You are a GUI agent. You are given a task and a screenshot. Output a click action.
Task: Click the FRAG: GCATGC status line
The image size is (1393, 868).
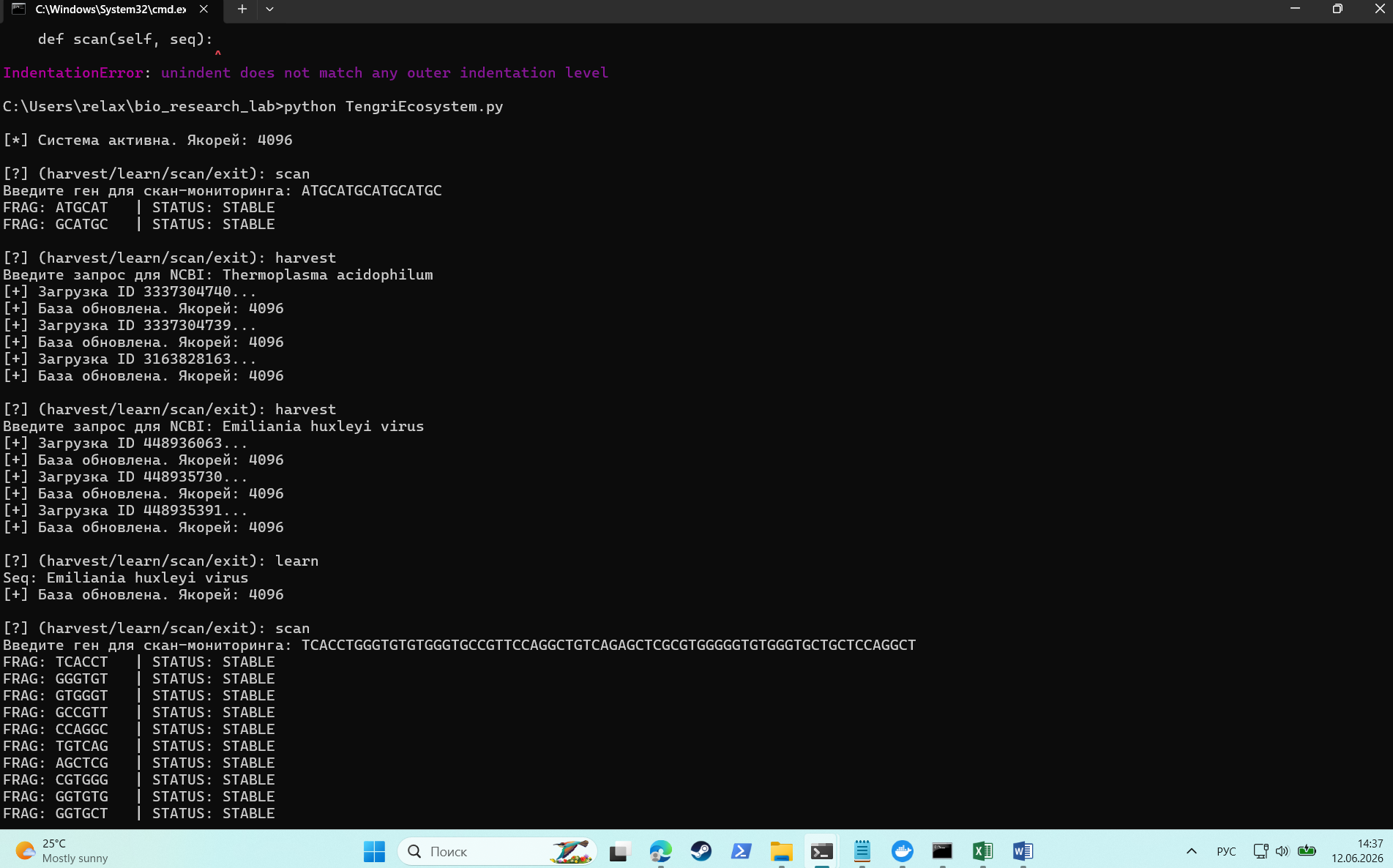[139, 225]
